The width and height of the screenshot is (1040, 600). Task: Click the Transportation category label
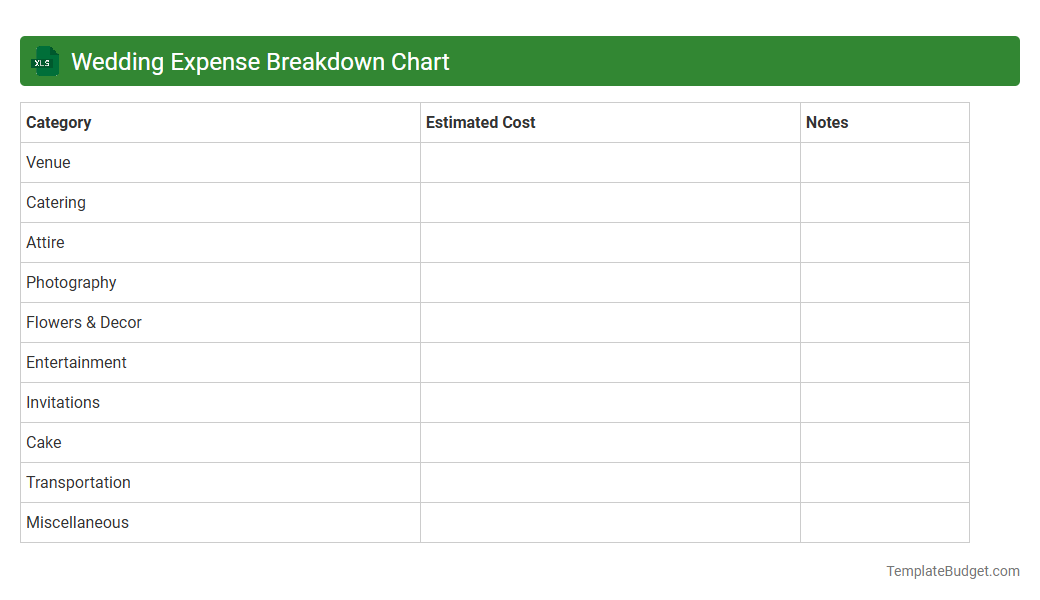click(x=78, y=482)
